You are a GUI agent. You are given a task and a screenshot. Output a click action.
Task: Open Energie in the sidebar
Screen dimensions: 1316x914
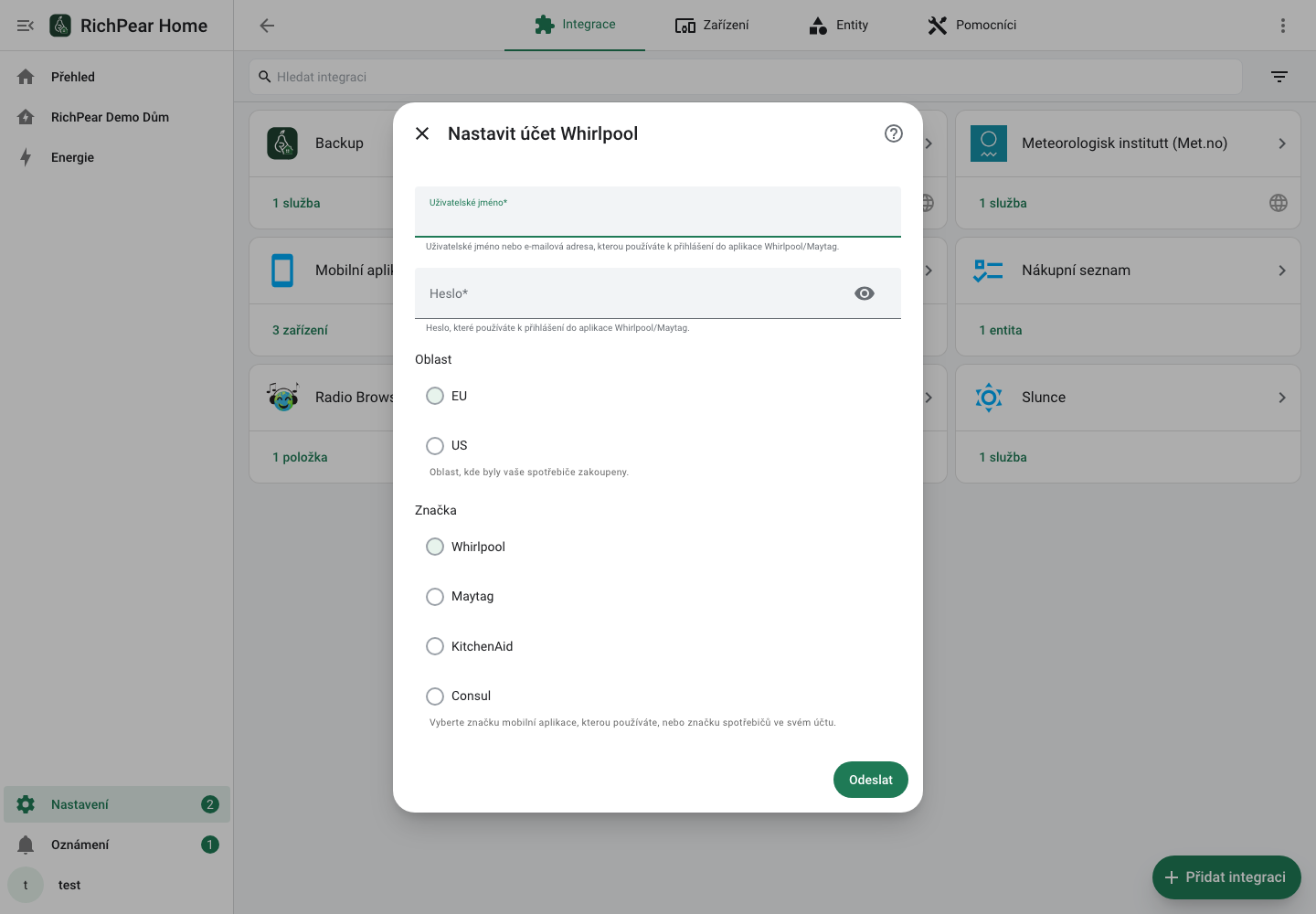[x=117, y=157]
